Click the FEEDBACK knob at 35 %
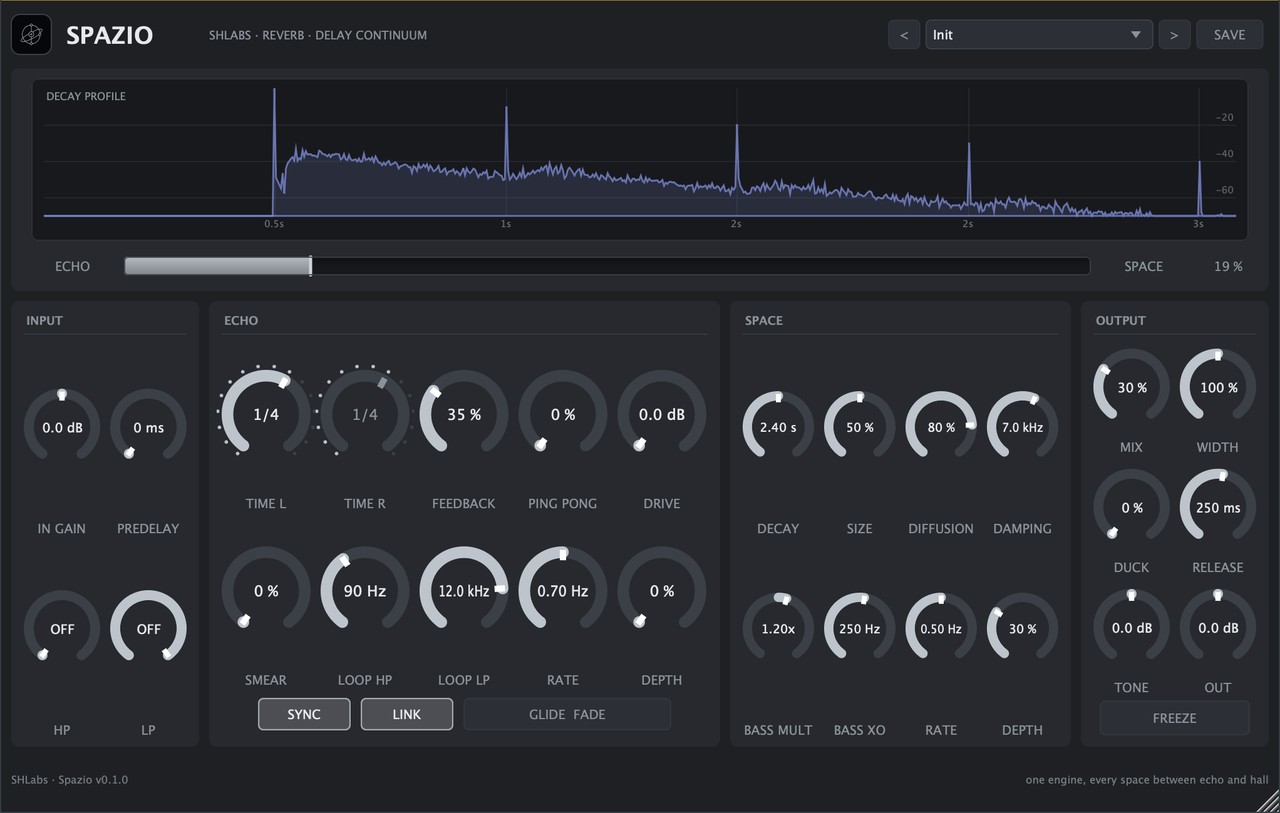This screenshot has width=1280, height=813. tap(464, 414)
